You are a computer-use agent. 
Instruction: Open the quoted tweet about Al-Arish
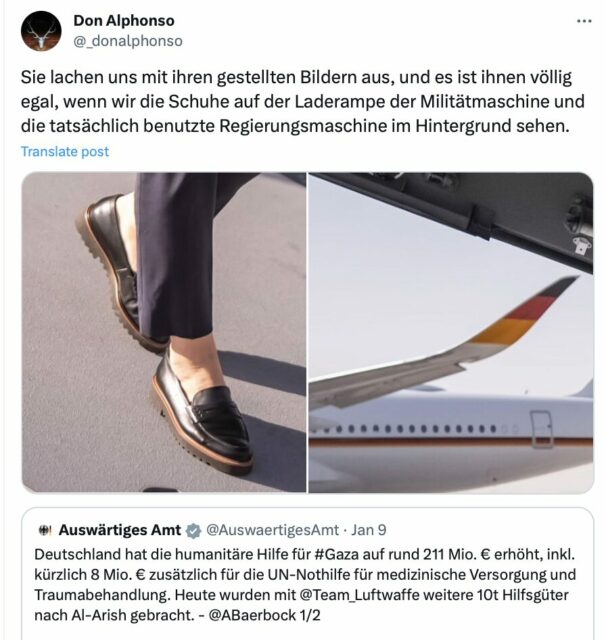point(307,573)
